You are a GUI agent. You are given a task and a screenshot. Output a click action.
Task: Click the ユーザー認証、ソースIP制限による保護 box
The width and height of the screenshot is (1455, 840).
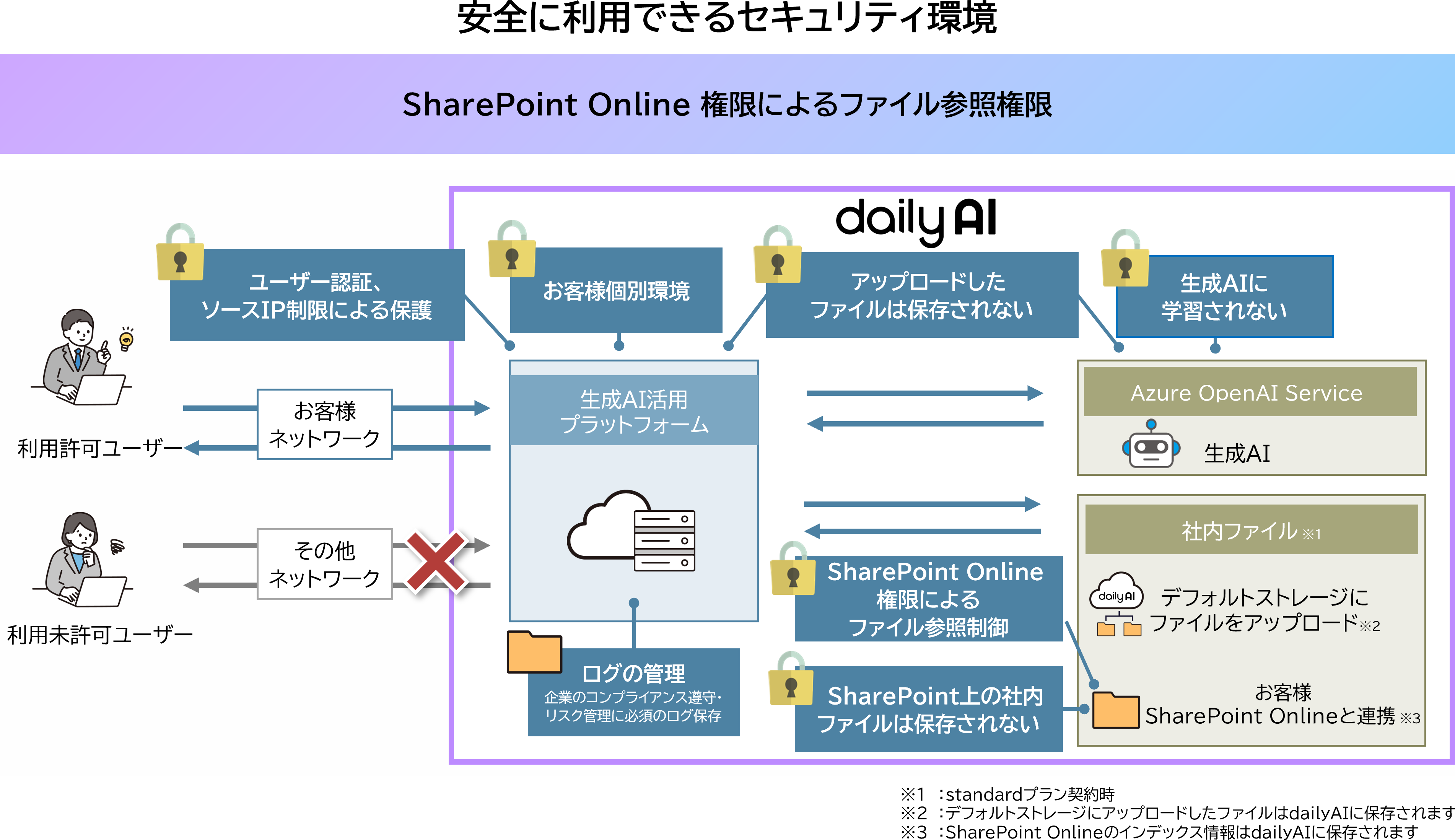click(x=317, y=295)
